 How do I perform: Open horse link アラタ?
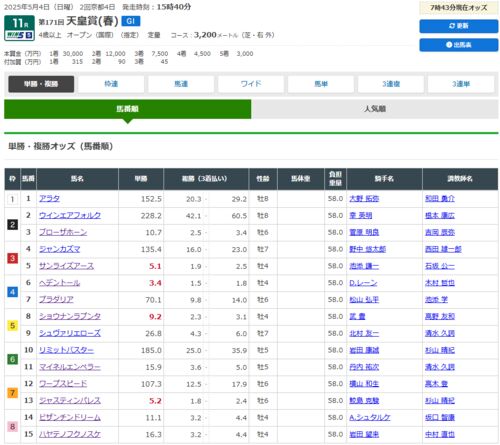click(x=49, y=199)
